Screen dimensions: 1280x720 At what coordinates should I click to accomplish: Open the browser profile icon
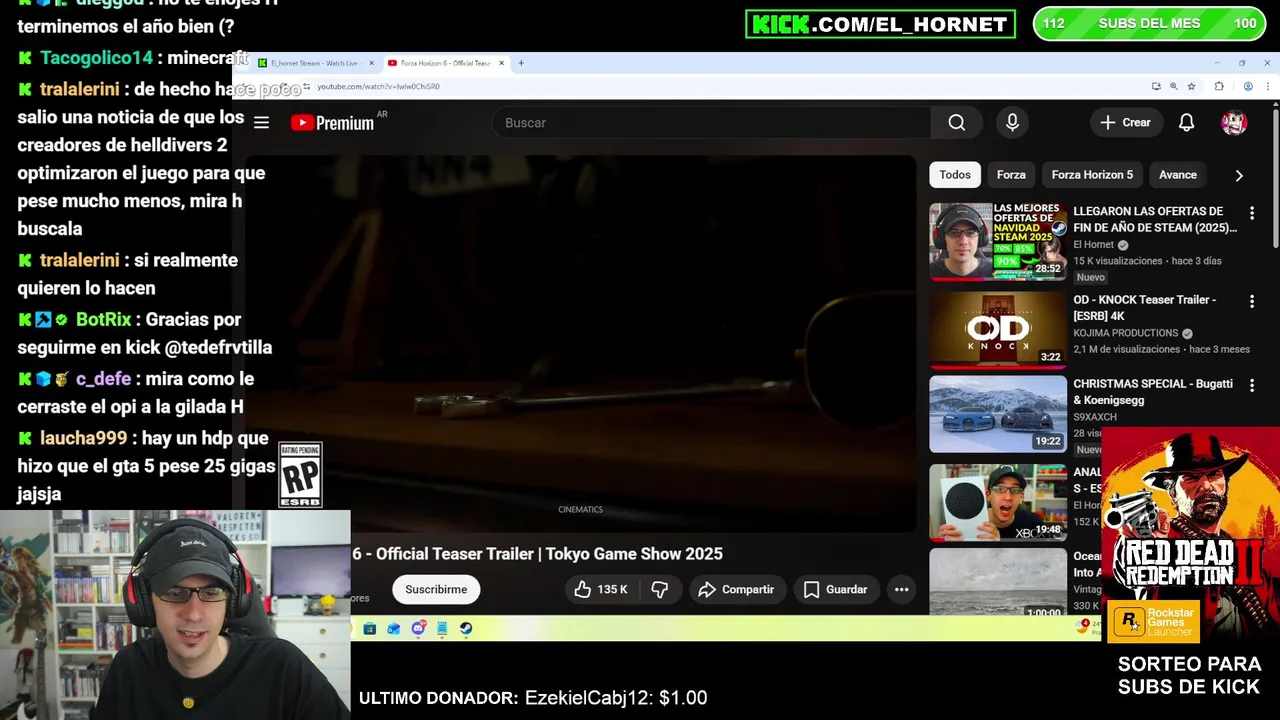(x=1248, y=86)
